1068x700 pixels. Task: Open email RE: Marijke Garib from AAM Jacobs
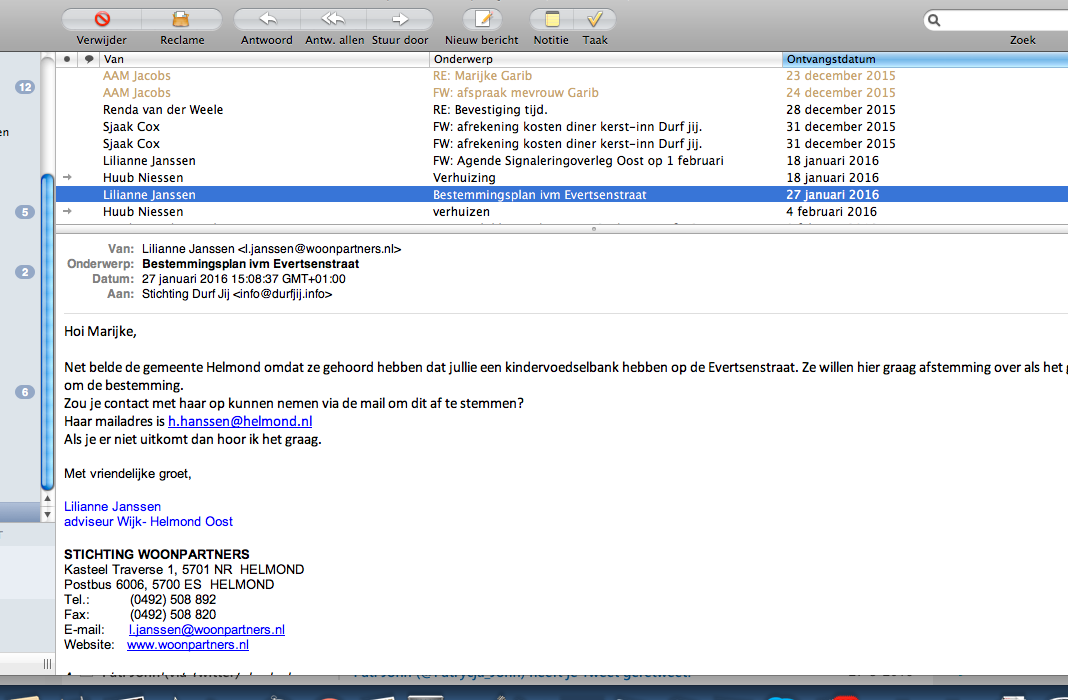[x=562, y=76]
